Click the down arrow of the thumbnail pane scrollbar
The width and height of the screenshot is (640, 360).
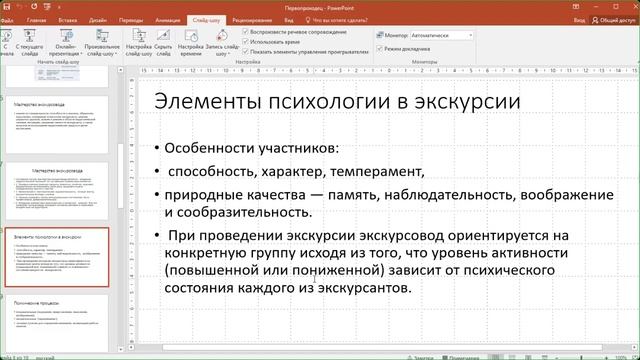(120, 349)
